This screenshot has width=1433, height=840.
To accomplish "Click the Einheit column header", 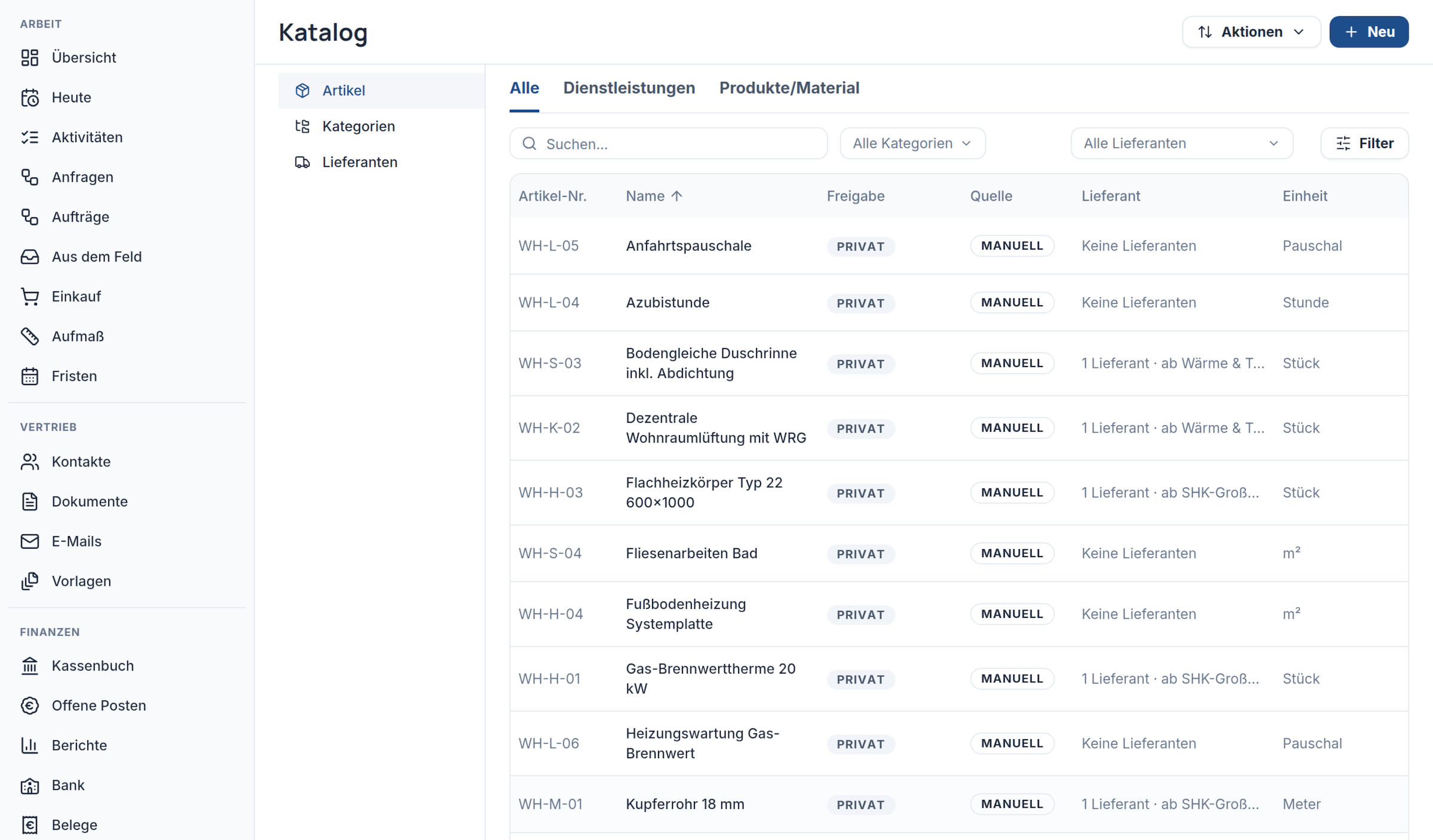I will (1305, 196).
